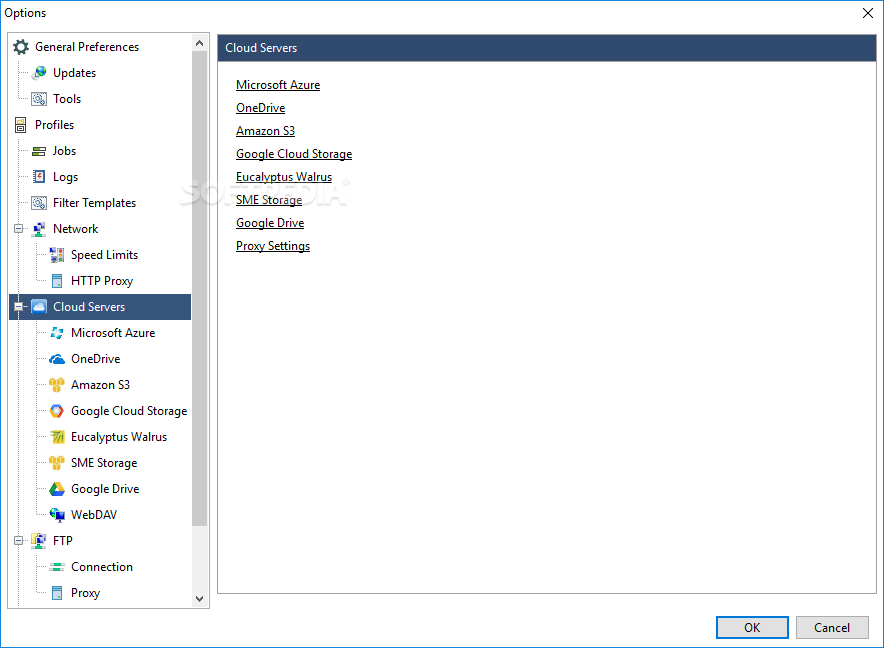The height and width of the screenshot is (648, 884).
Task: Click the Eucalyptus Walrus tree icon
Action: (x=57, y=437)
